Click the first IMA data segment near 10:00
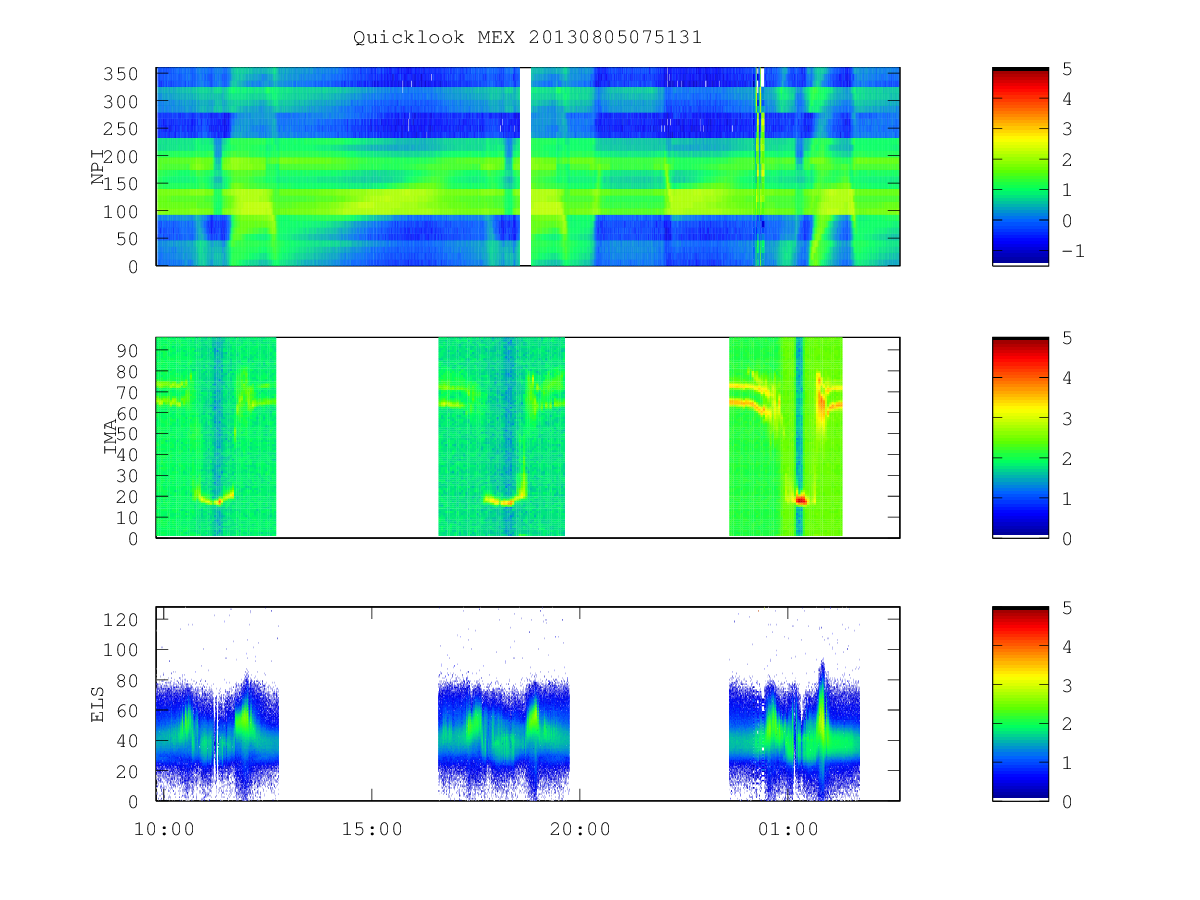 [216, 437]
